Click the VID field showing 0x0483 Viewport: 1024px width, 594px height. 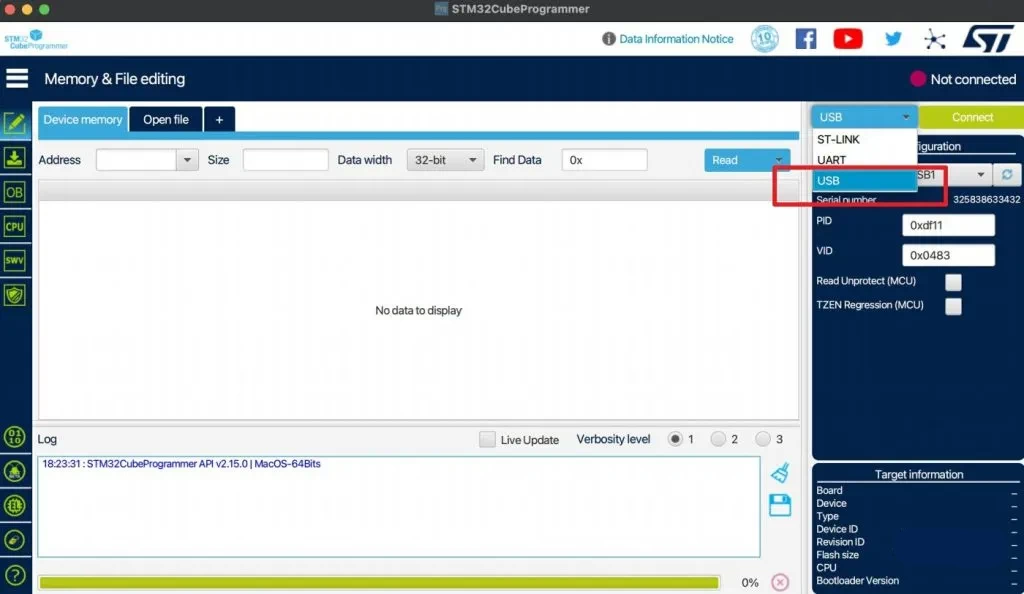click(x=948, y=255)
